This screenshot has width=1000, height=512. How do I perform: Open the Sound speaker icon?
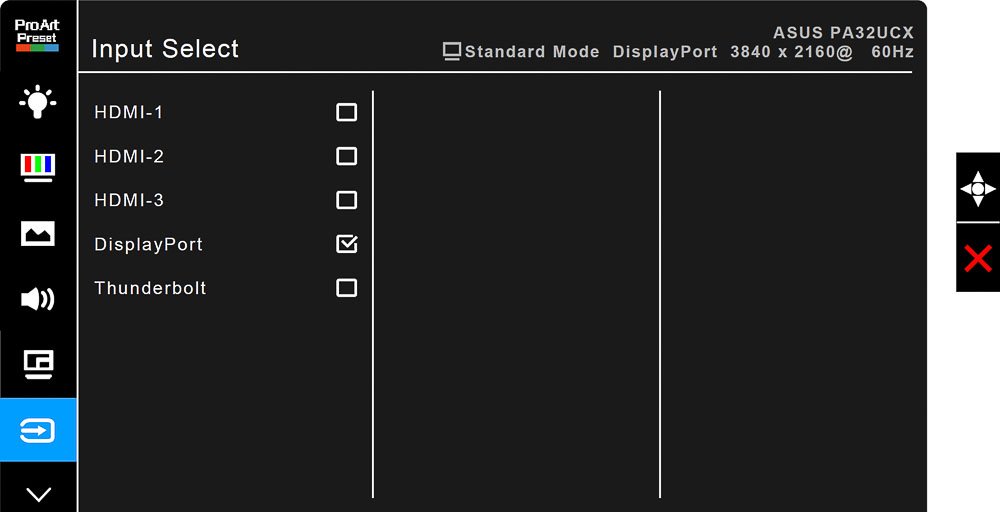38,299
